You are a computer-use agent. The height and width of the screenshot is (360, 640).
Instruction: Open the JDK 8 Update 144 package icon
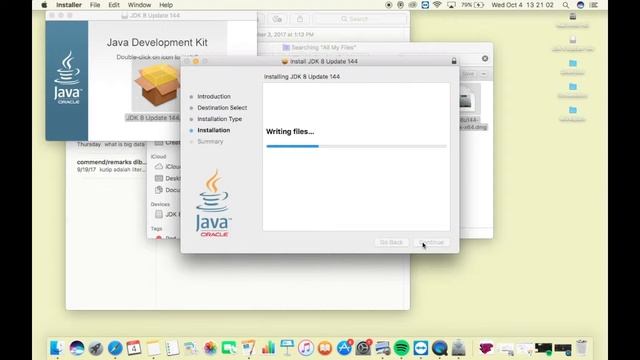coord(158,87)
